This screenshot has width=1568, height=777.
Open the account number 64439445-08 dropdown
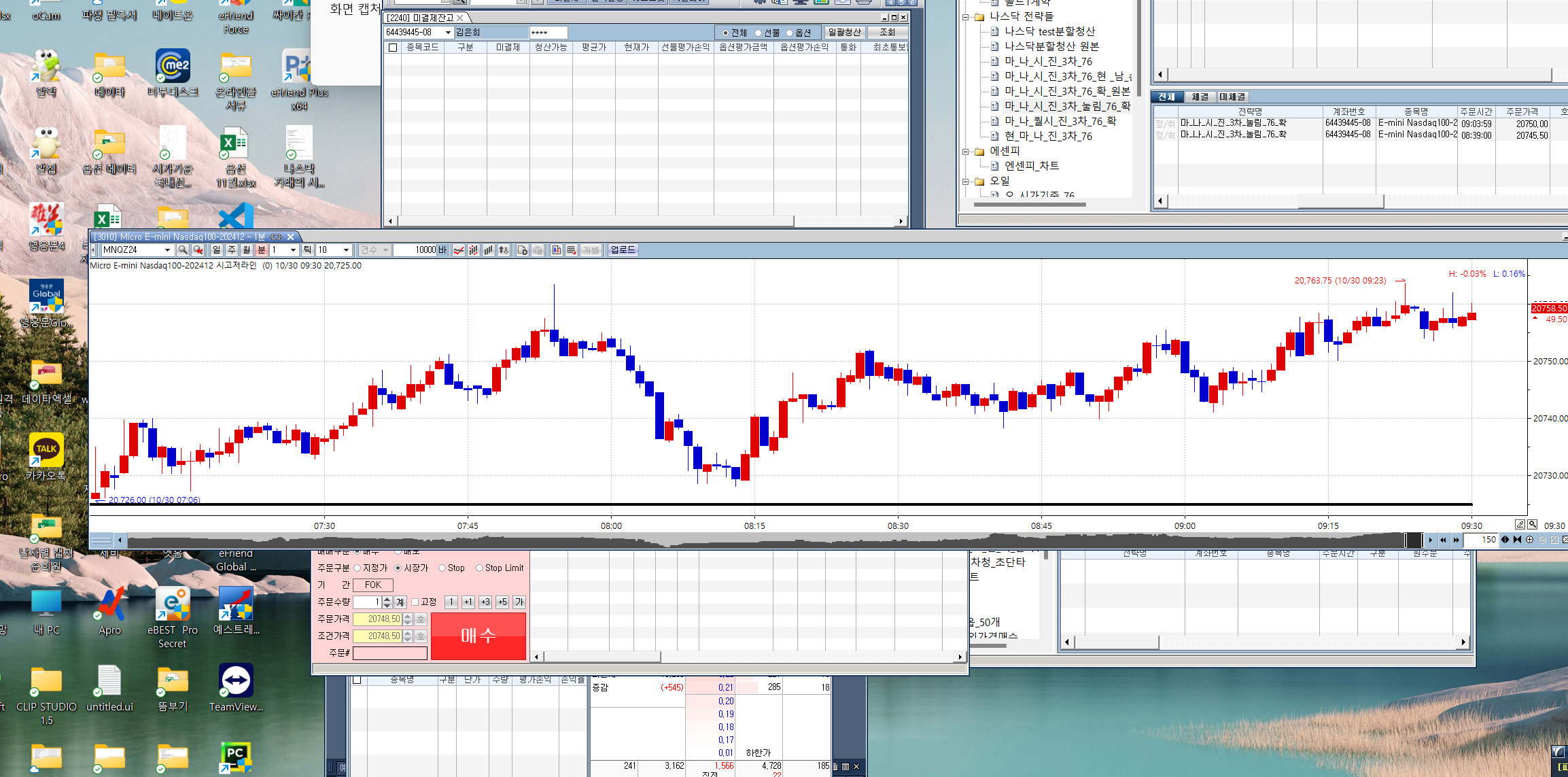coord(447,33)
